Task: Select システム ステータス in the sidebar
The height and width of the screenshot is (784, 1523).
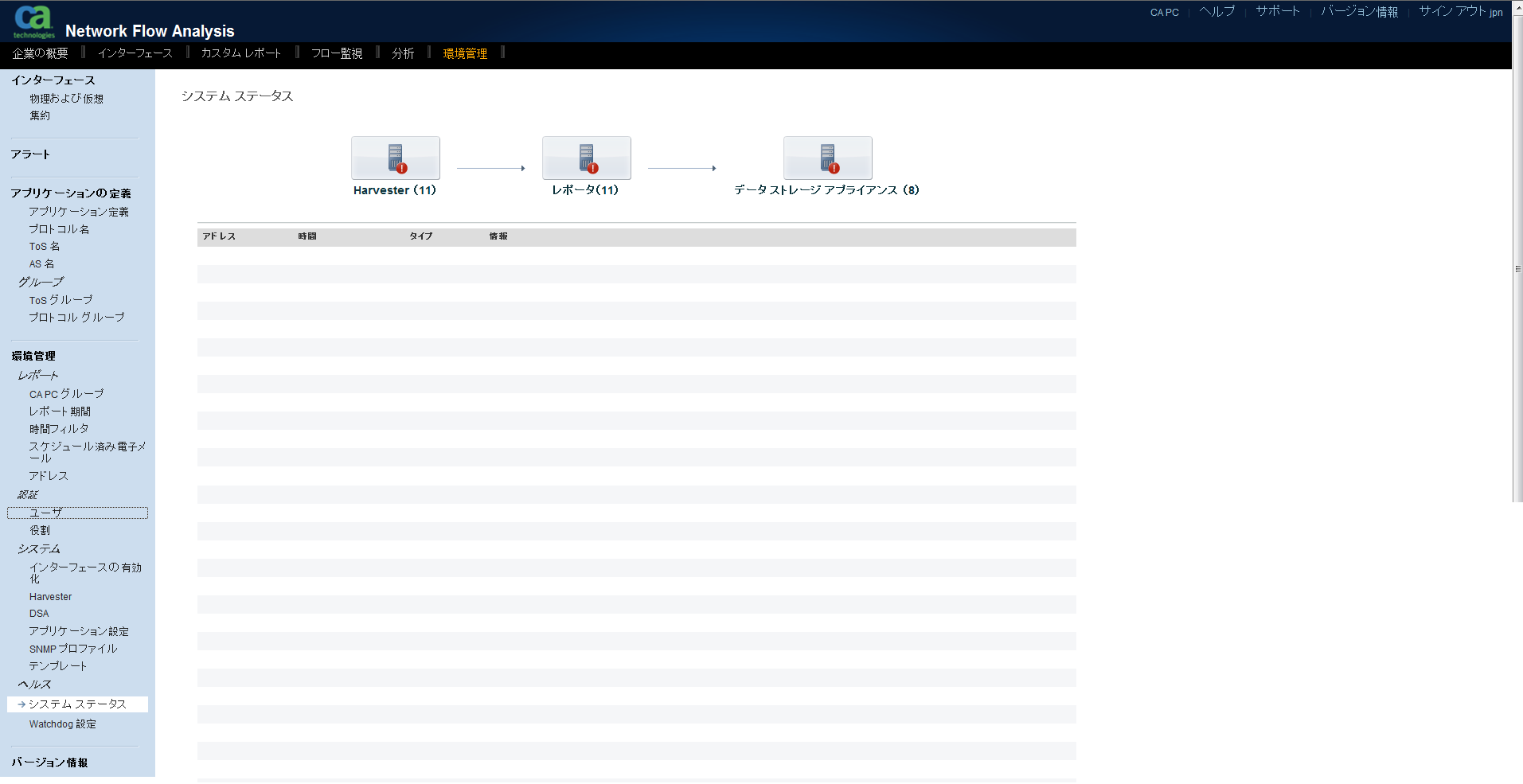Action: point(77,704)
